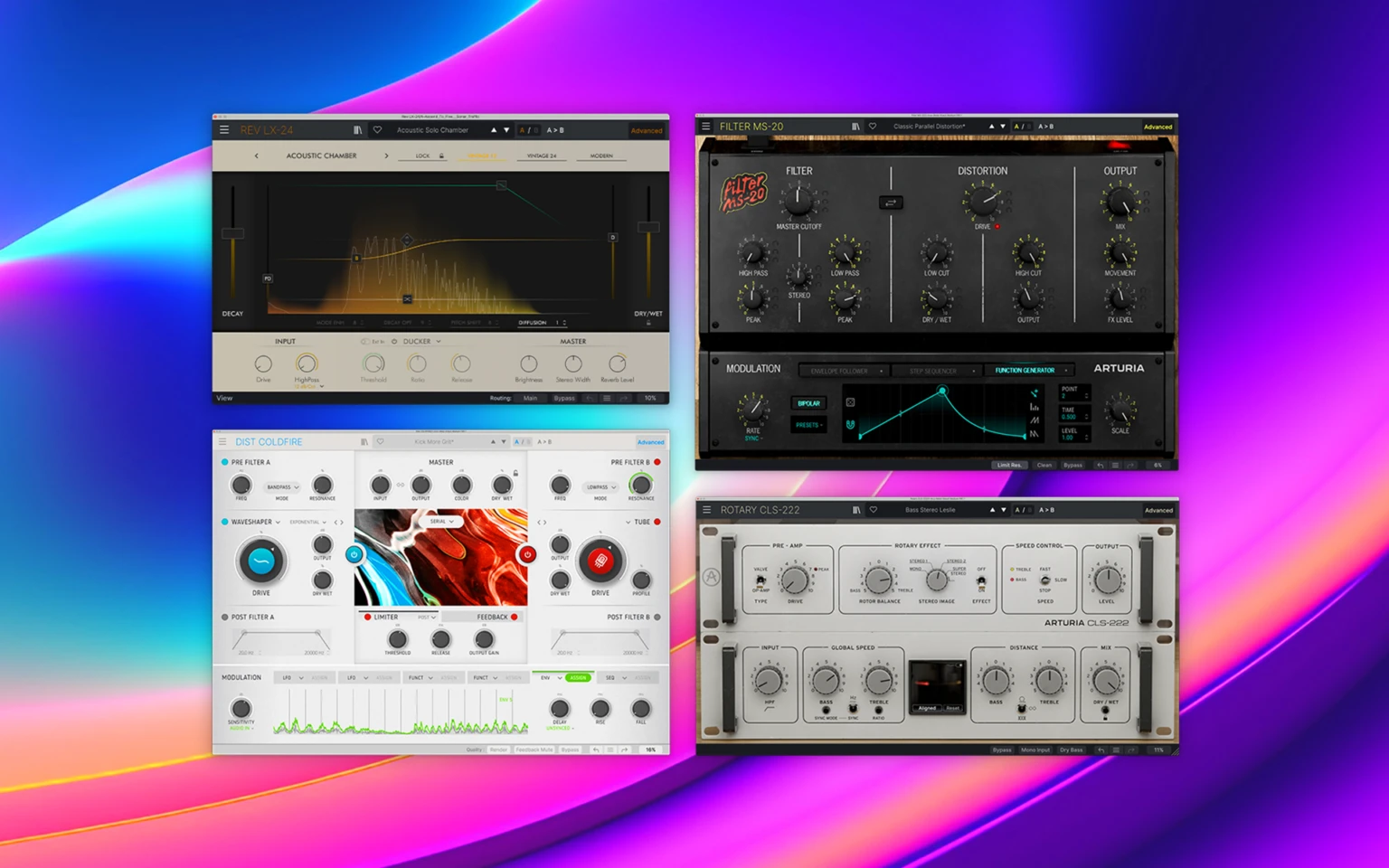This screenshot has height=868, width=1389.
Task: Open the hamburger menu in Rotary CLS-222
Action: tap(707, 510)
